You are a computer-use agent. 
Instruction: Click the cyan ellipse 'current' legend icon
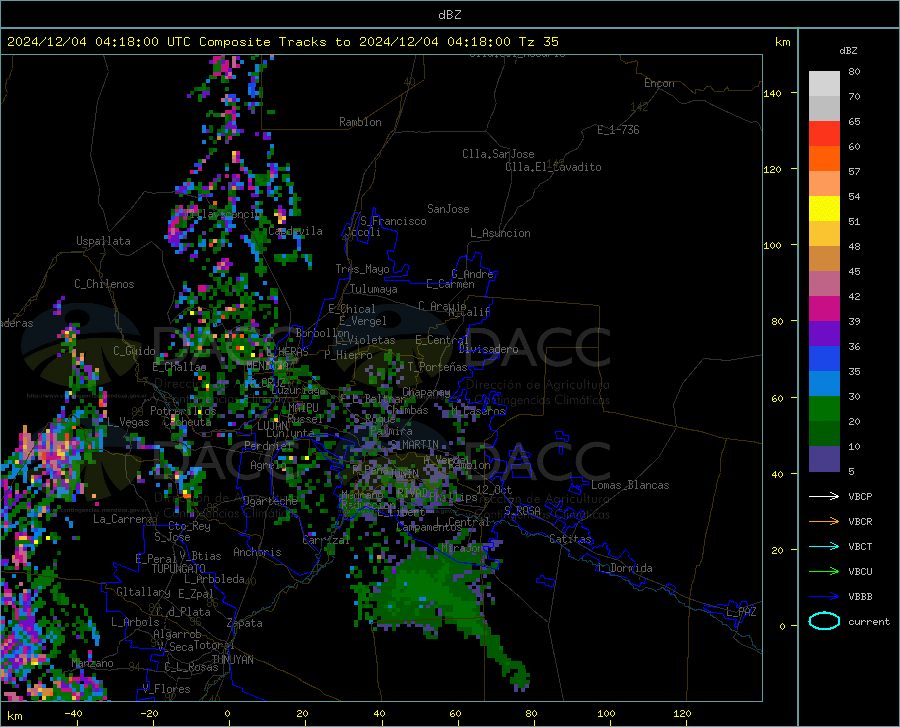pyautogui.click(x=824, y=621)
